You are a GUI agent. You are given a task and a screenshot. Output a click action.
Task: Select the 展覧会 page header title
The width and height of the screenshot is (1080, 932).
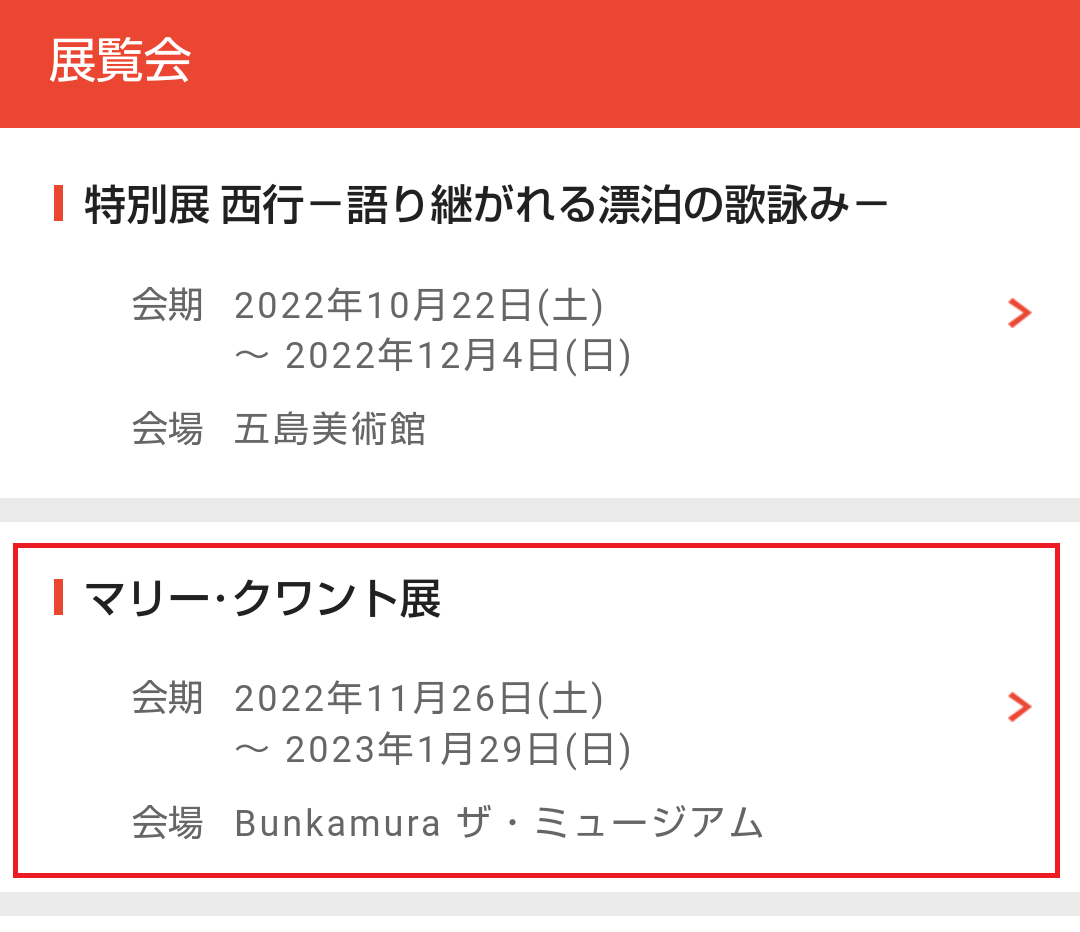click(x=119, y=62)
